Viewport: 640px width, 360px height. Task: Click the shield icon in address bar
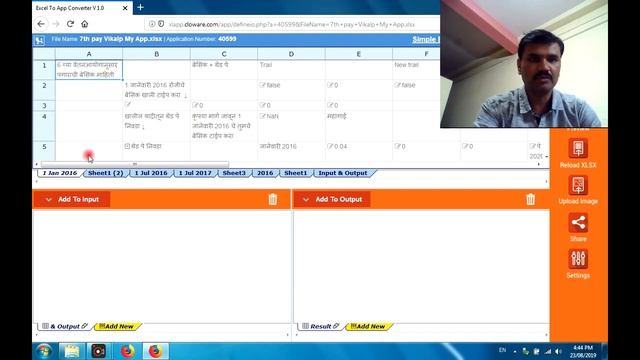coord(161,24)
